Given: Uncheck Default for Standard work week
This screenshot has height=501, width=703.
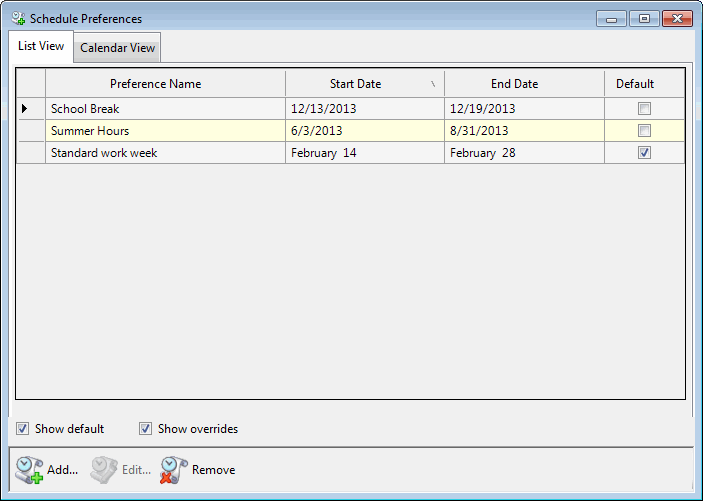Looking at the screenshot, I should 644,153.
